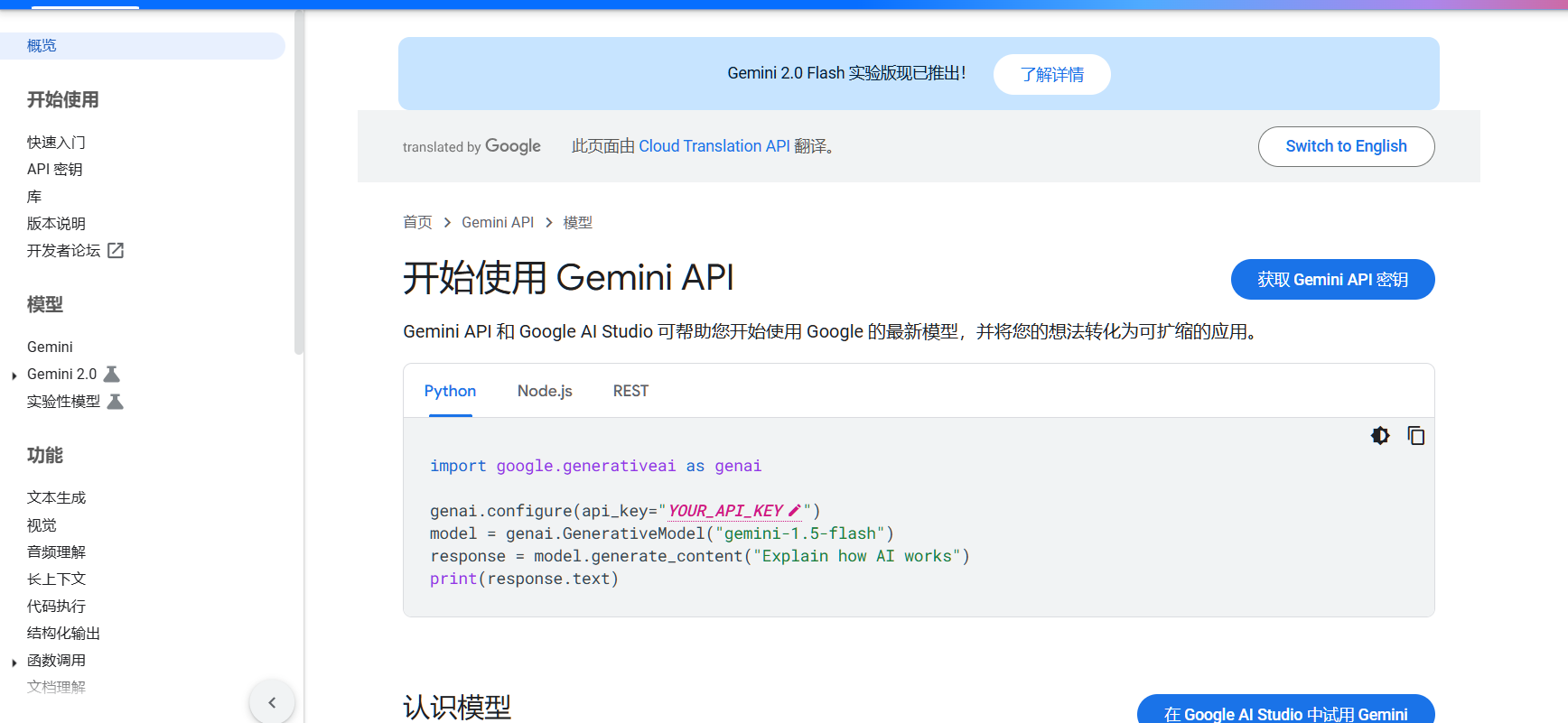Click flask icon next to Gemini 2.0
This screenshot has width=1568, height=723.
(x=112, y=374)
